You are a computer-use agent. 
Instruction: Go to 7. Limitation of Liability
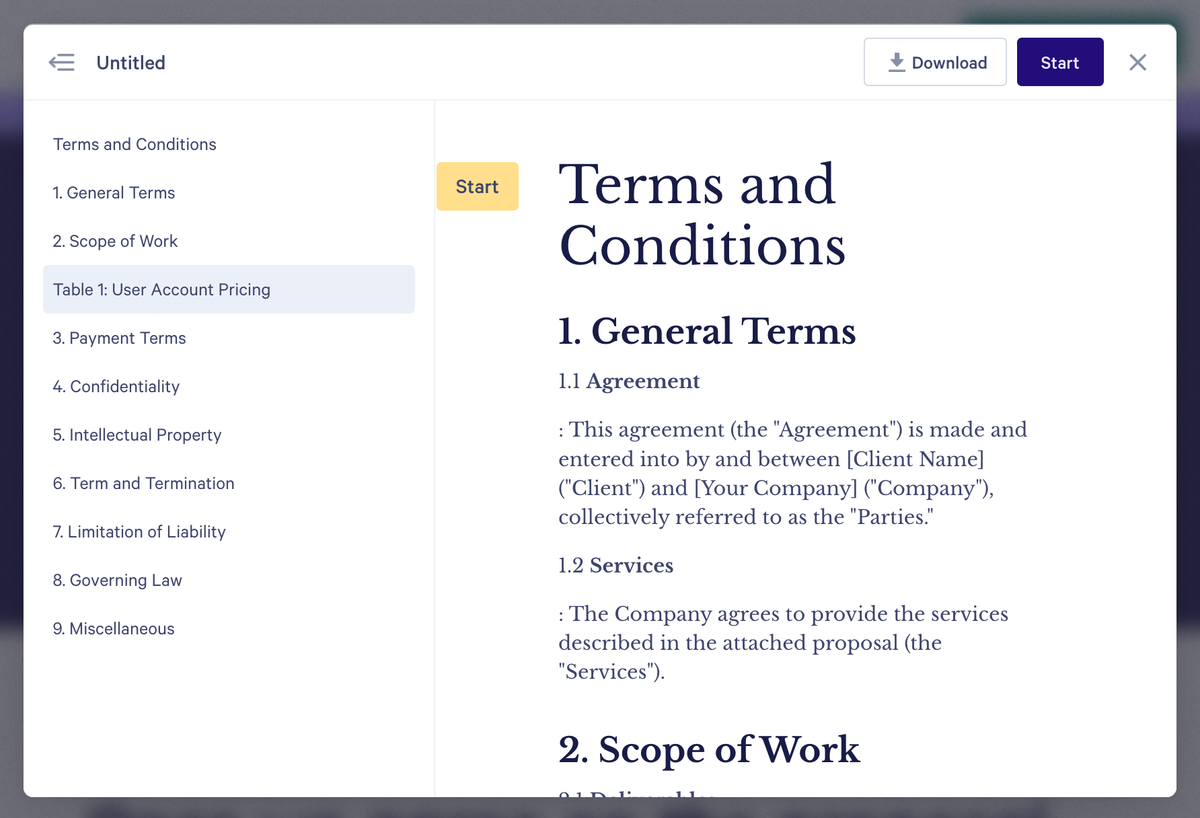pyautogui.click(x=229, y=532)
